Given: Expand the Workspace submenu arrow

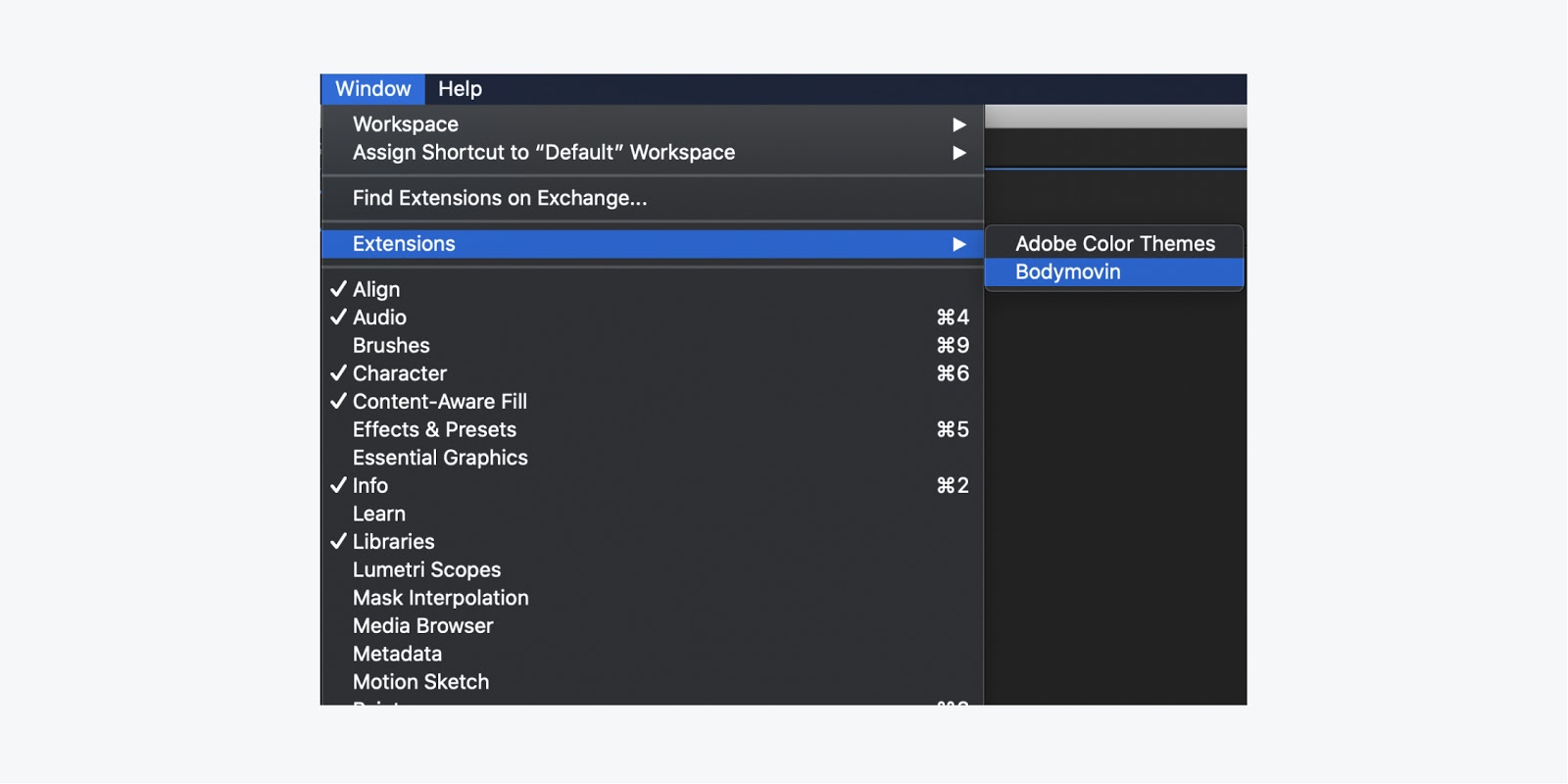Looking at the screenshot, I should tap(958, 124).
